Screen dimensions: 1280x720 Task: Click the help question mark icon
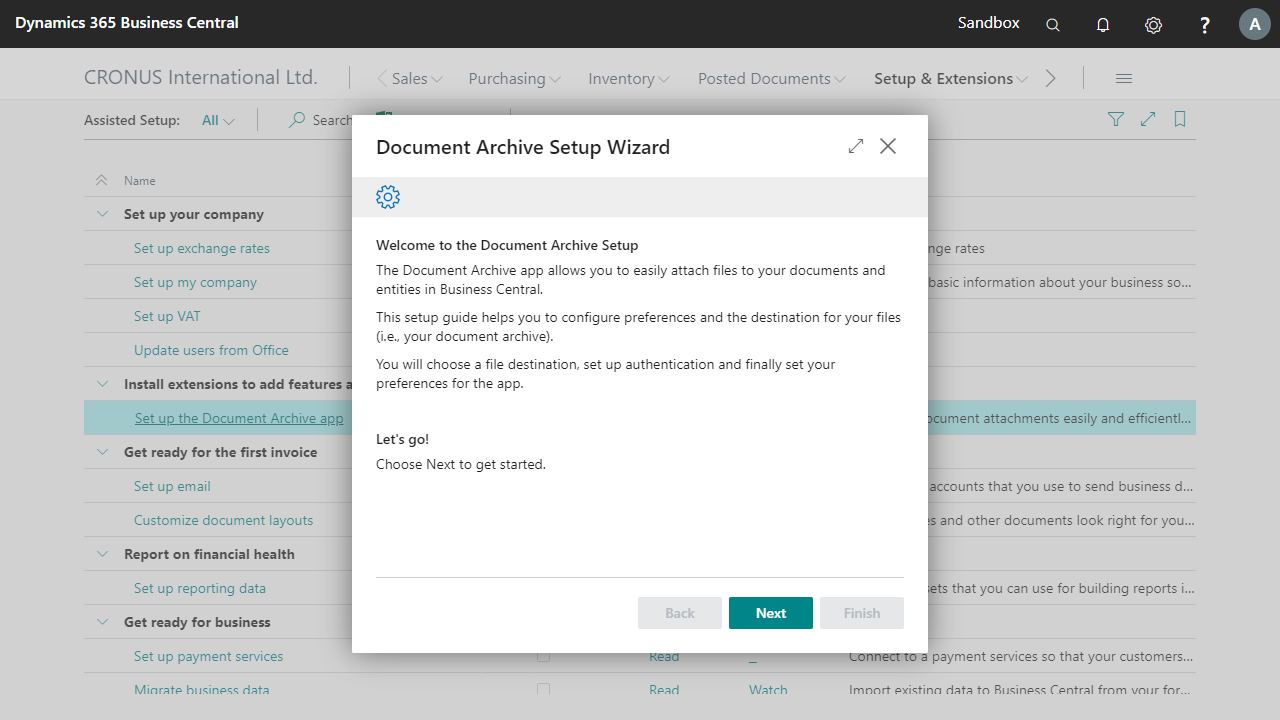1205,25
